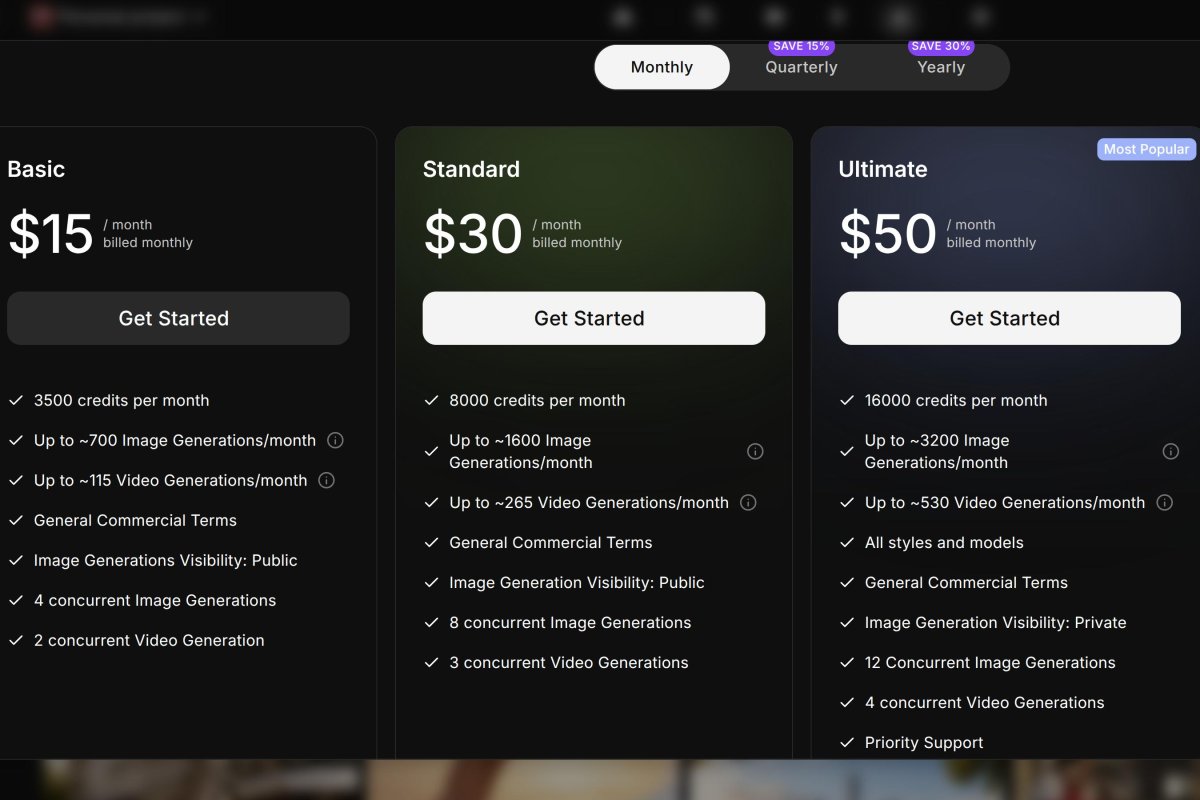Click the checkmark beside Priority Support

coord(847,742)
